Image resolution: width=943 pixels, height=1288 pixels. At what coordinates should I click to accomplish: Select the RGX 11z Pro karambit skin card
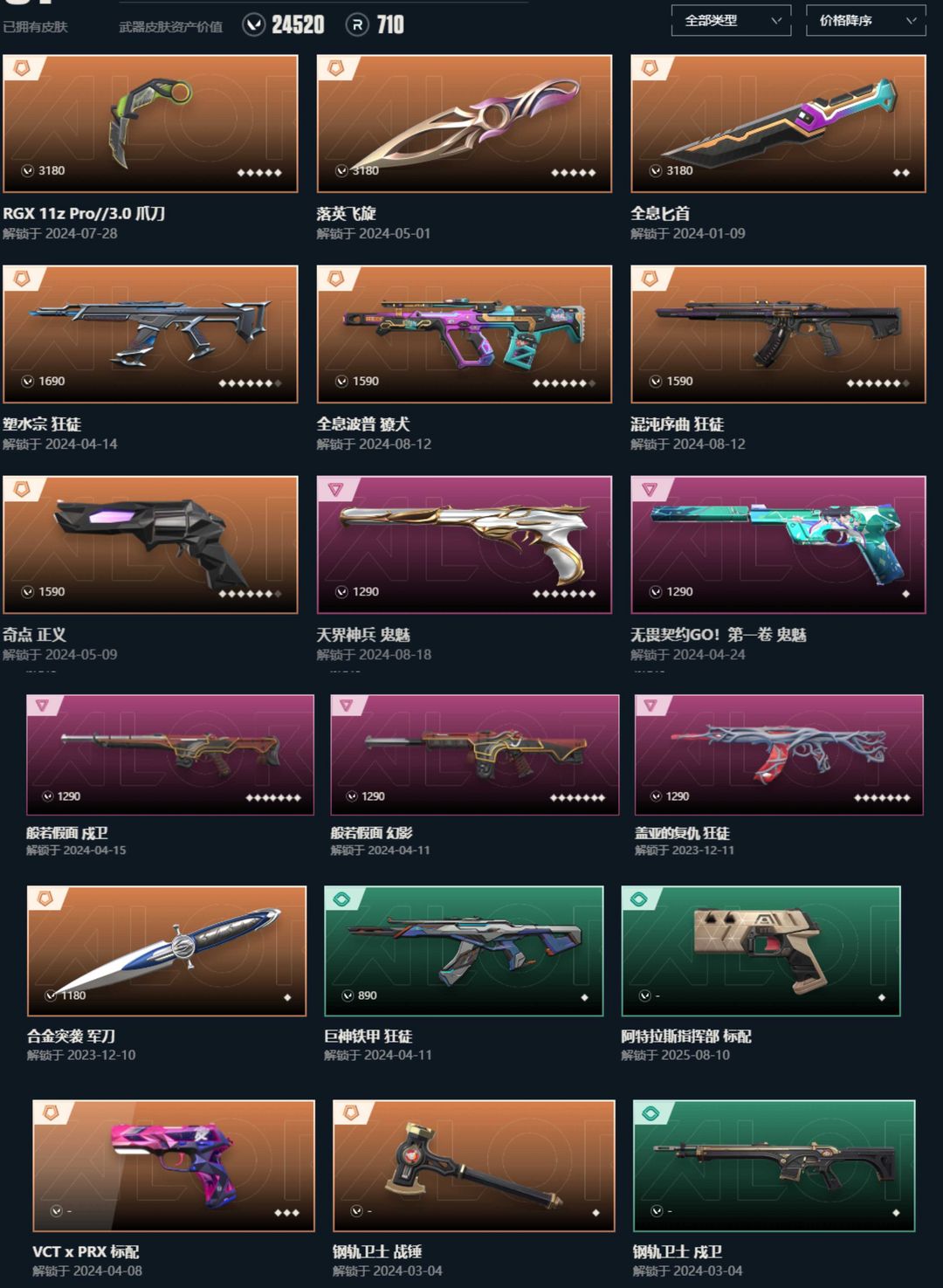(x=150, y=124)
